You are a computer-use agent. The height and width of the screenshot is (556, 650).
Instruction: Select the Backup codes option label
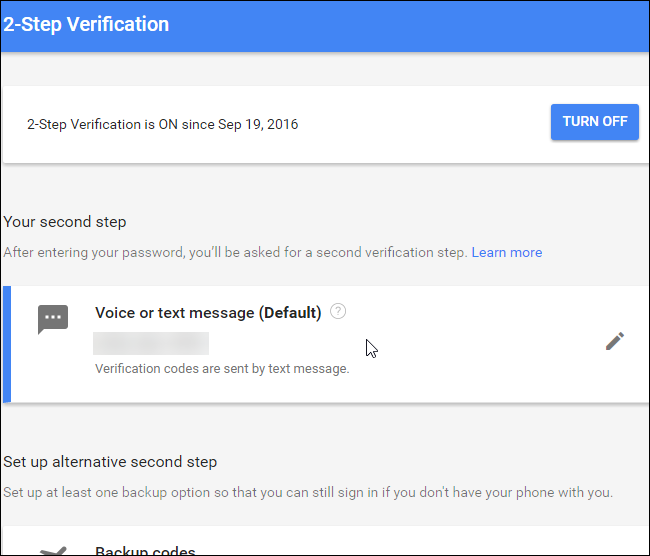(145, 550)
